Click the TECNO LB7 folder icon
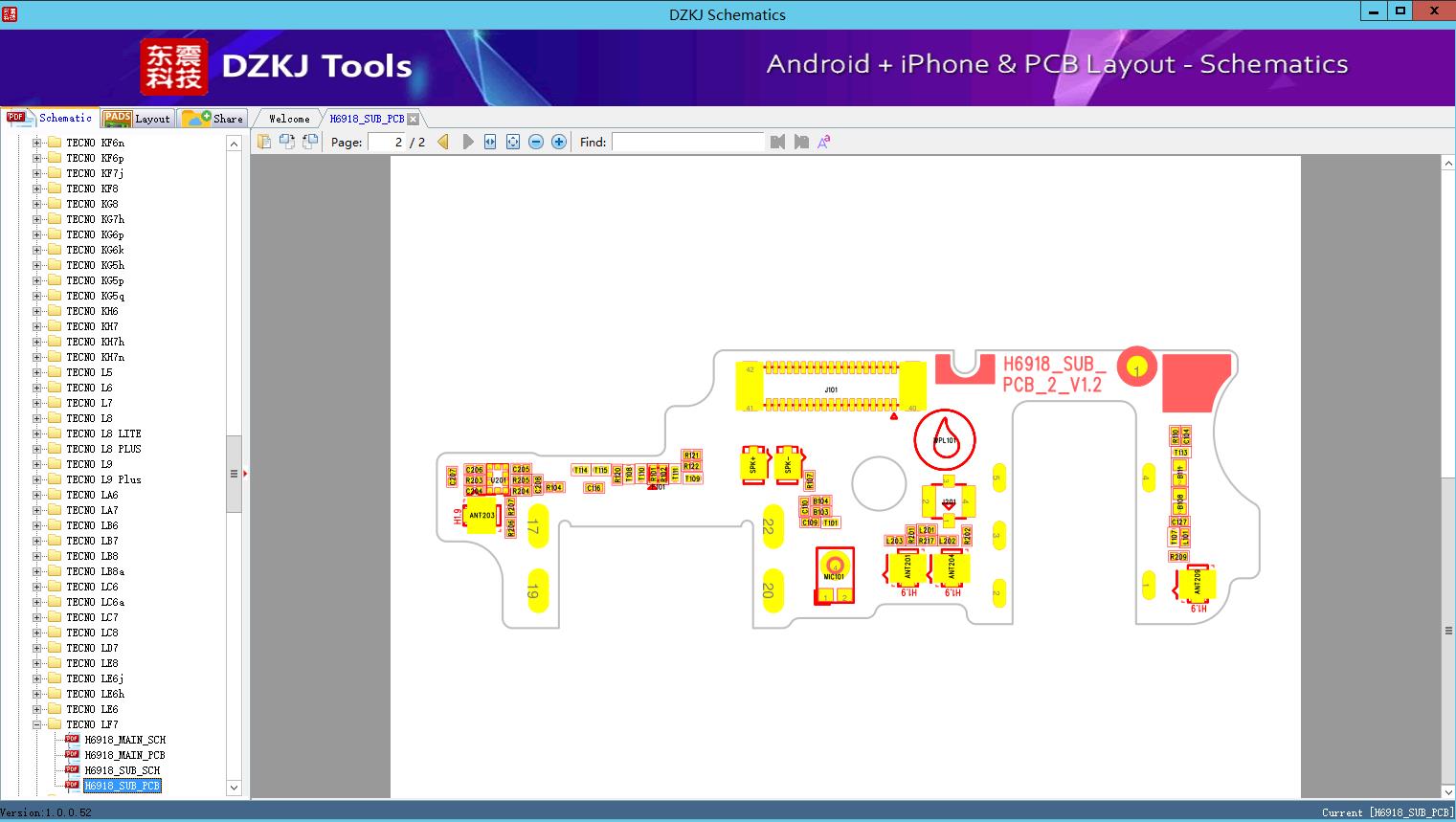 [55, 541]
